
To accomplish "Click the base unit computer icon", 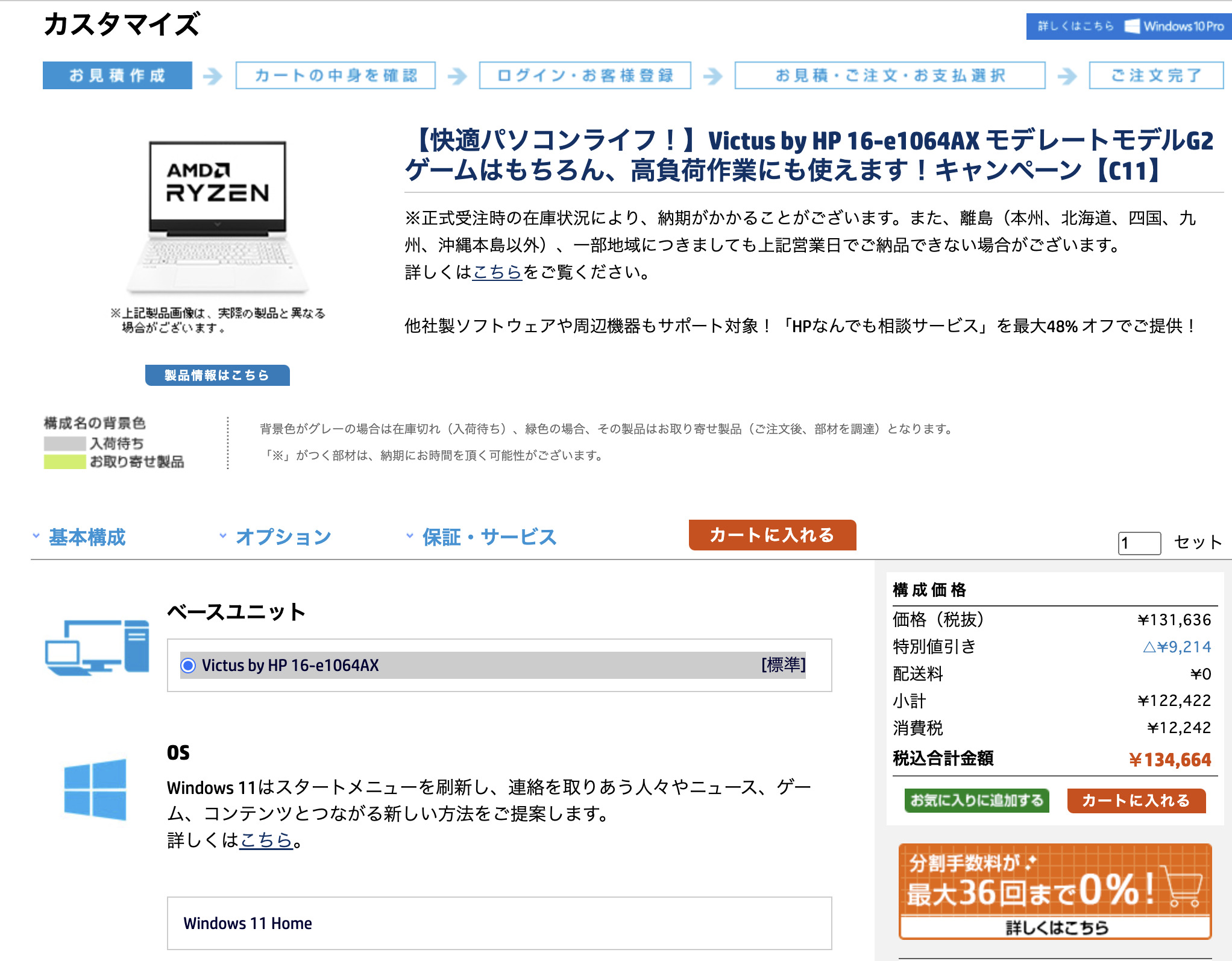I will coord(97,647).
